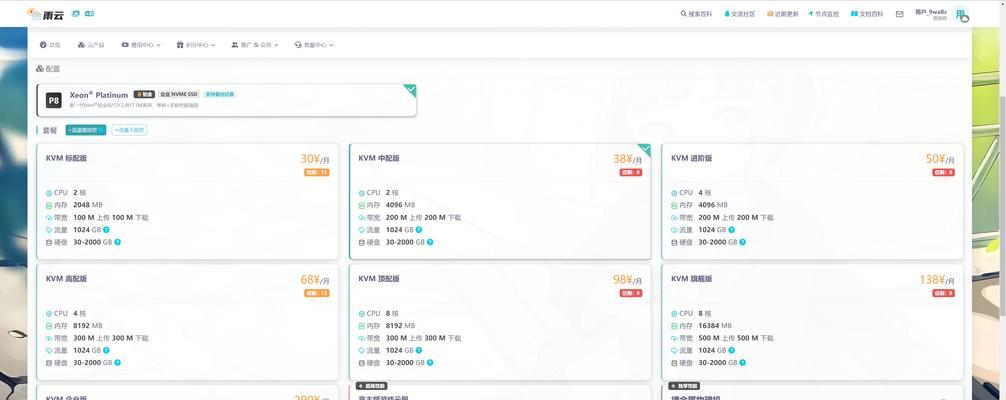Open 节点监控
Screen dimensions: 1006x400
[x=824, y=14]
